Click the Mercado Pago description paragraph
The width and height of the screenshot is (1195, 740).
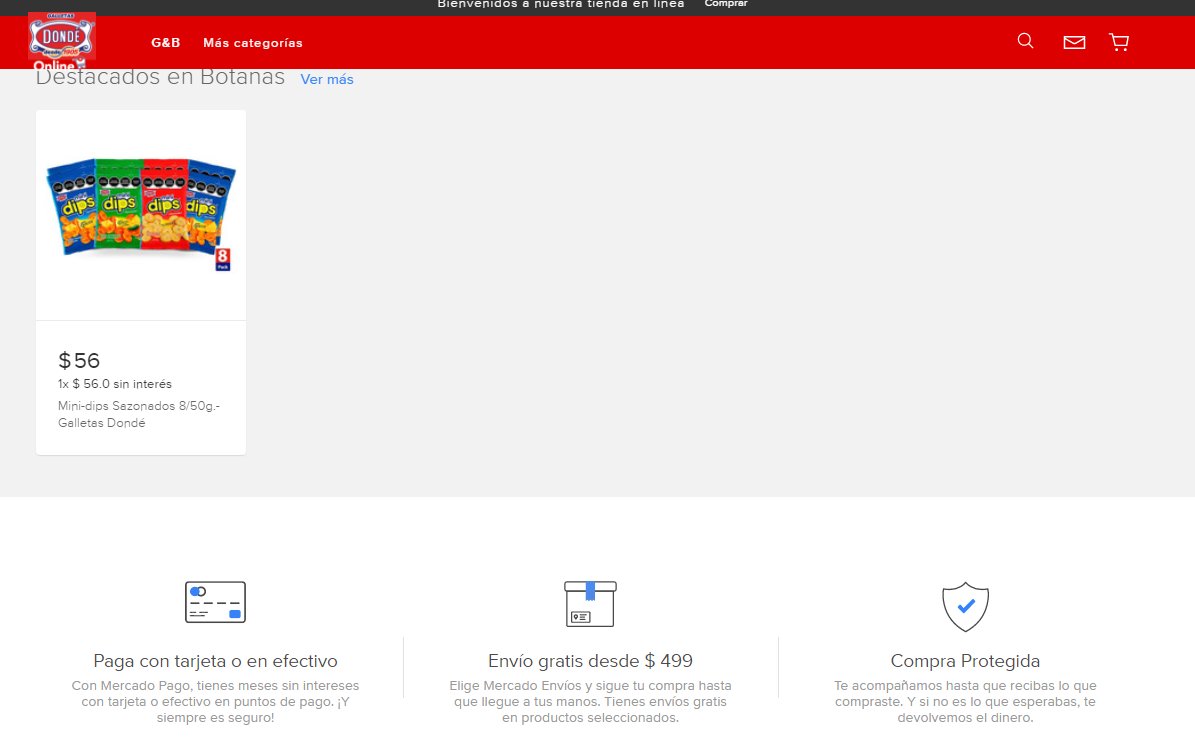point(215,702)
